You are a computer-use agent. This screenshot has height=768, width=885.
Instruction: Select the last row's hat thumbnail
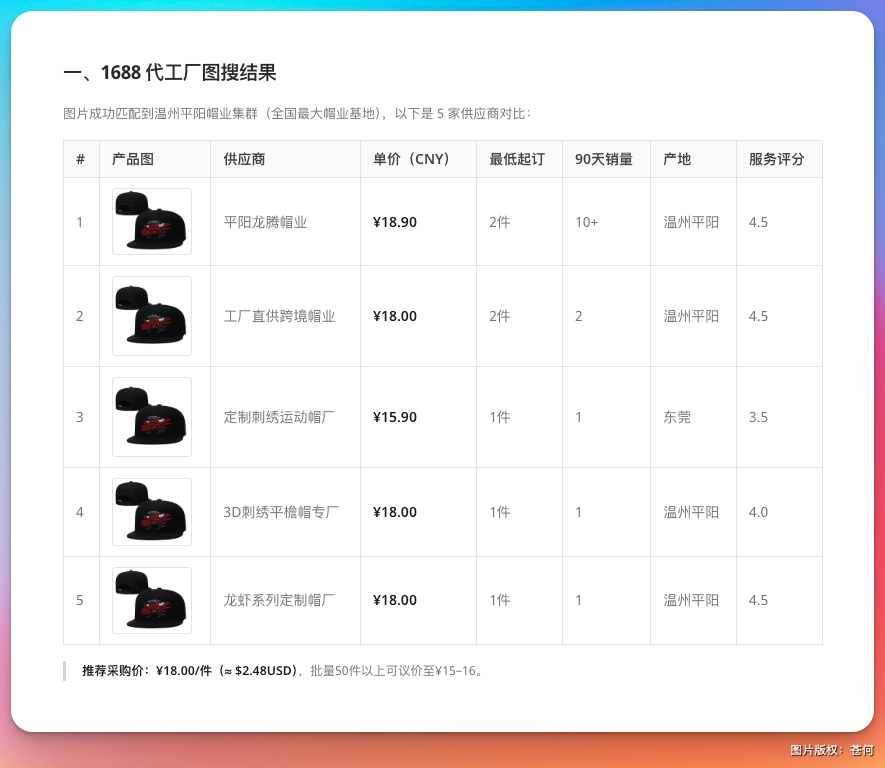coord(151,600)
